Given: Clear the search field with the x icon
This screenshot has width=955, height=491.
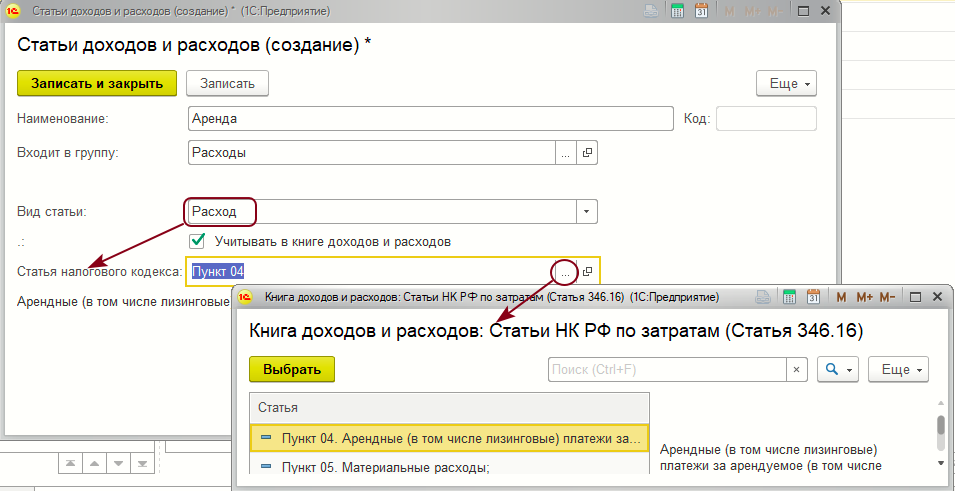Looking at the screenshot, I should (x=796, y=369).
